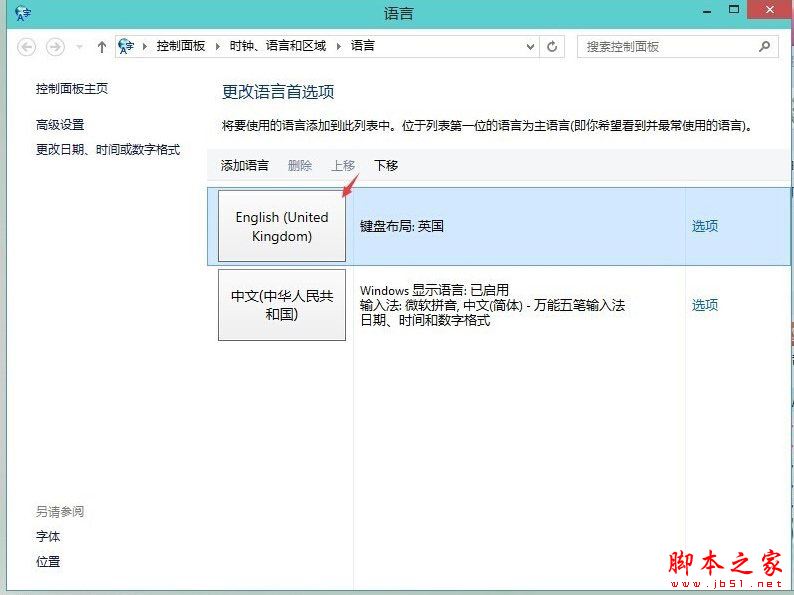Open 时钟、语言和区域 in the breadcrumb
The height and width of the screenshot is (595, 794).
pyautogui.click(x=278, y=46)
